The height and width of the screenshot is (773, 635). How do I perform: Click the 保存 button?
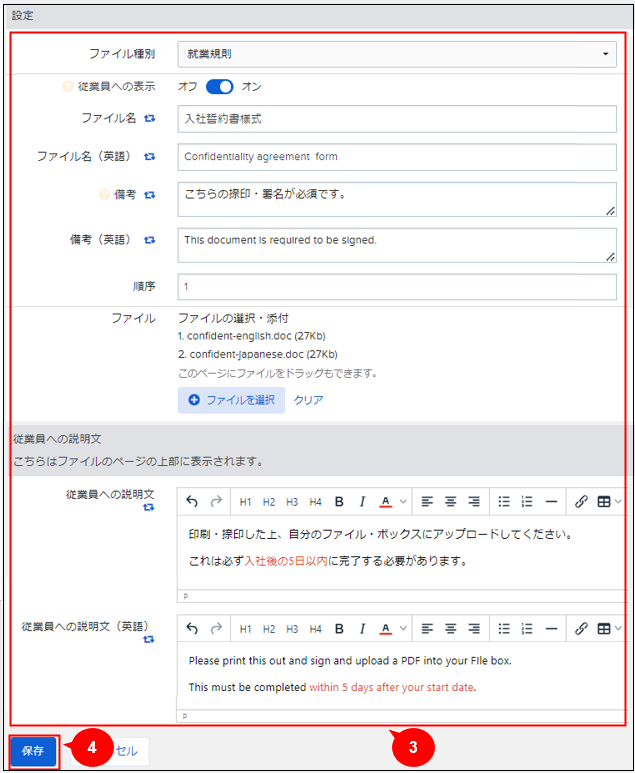pos(33,751)
